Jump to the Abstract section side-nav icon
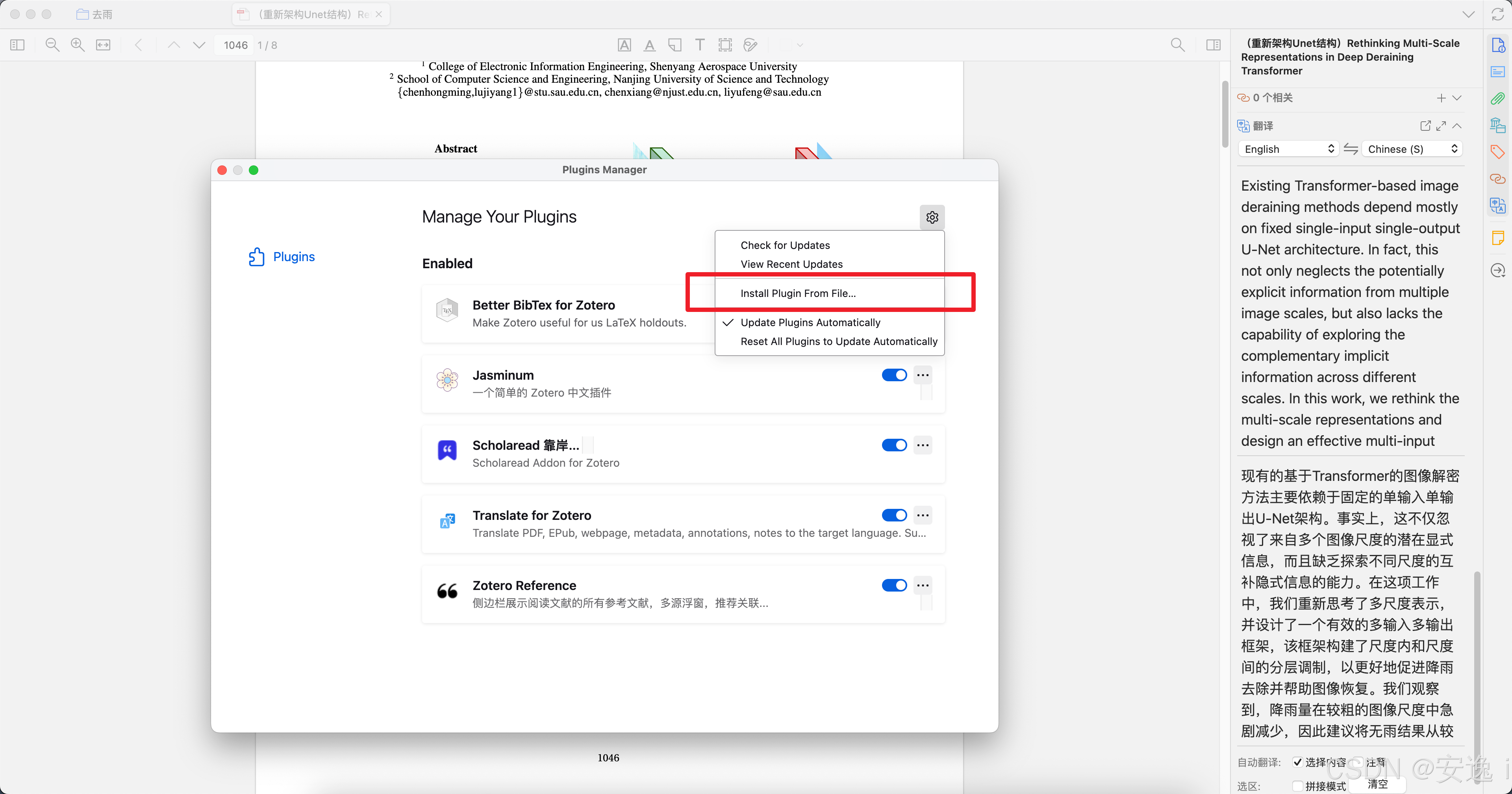 click(x=1498, y=72)
